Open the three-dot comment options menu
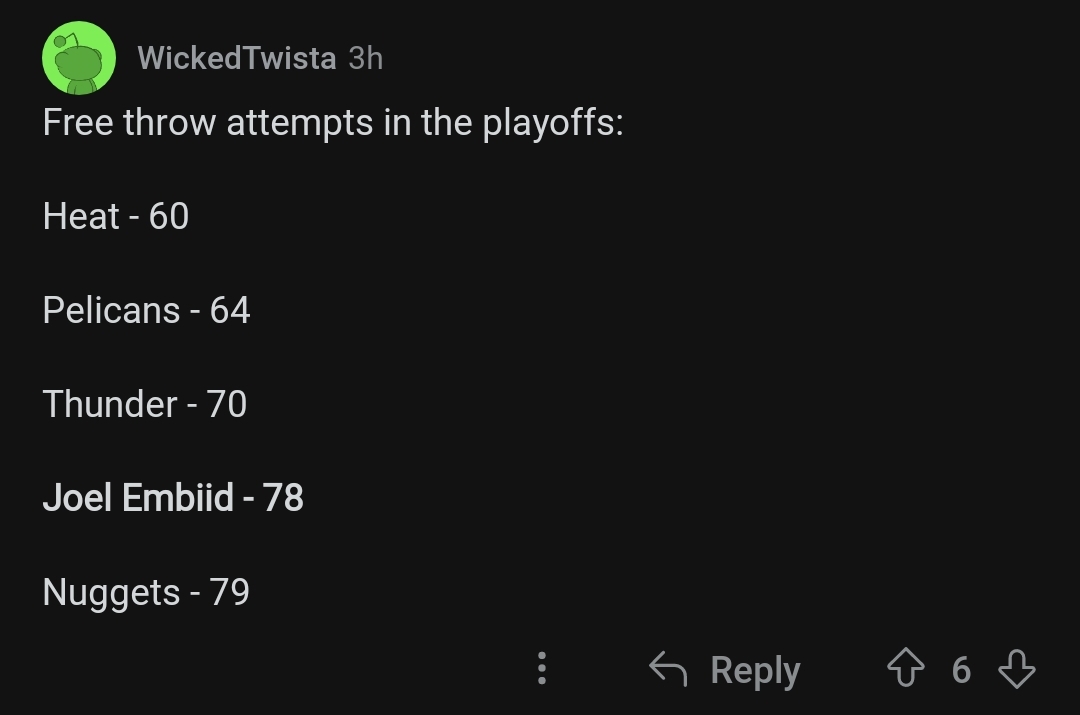This screenshot has height=715, width=1080. coord(542,668)
